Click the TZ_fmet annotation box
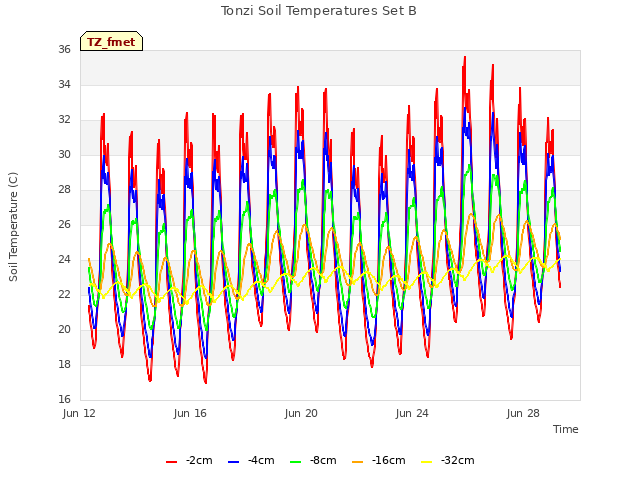Viewport: 640px width, 480px height. 111,41
